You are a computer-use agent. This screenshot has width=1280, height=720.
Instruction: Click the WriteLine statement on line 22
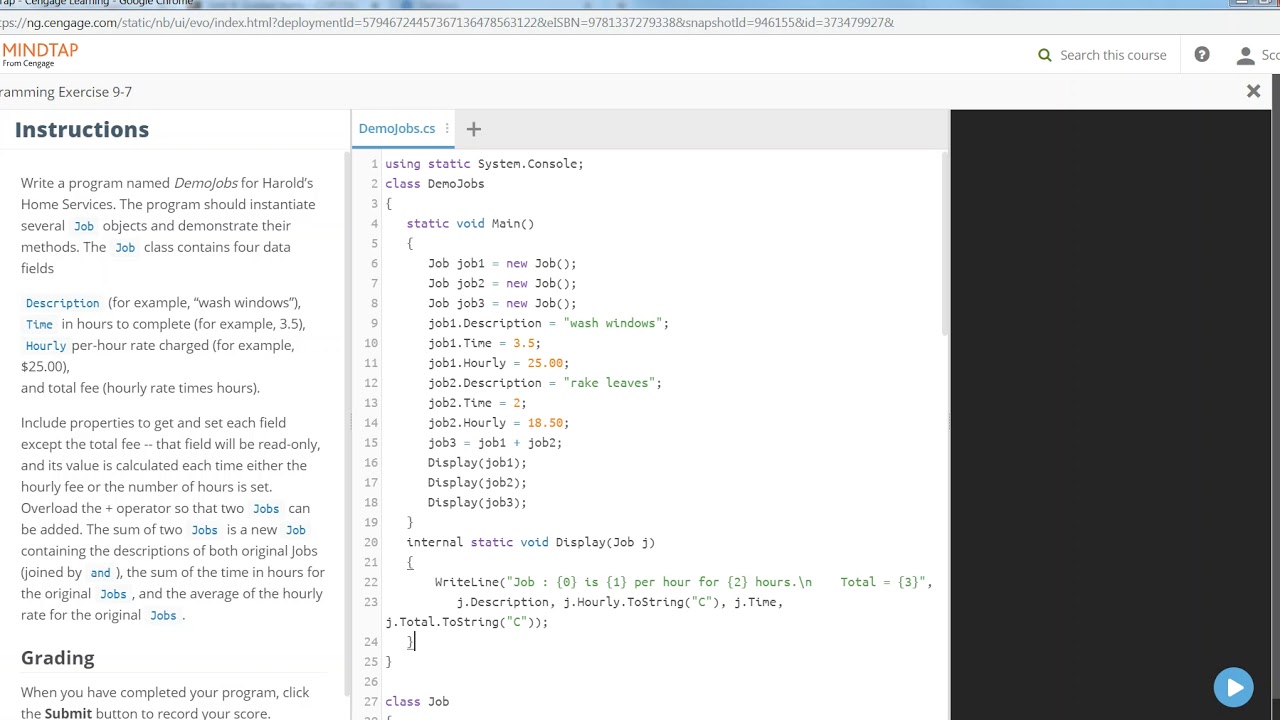tap(683, 582)
